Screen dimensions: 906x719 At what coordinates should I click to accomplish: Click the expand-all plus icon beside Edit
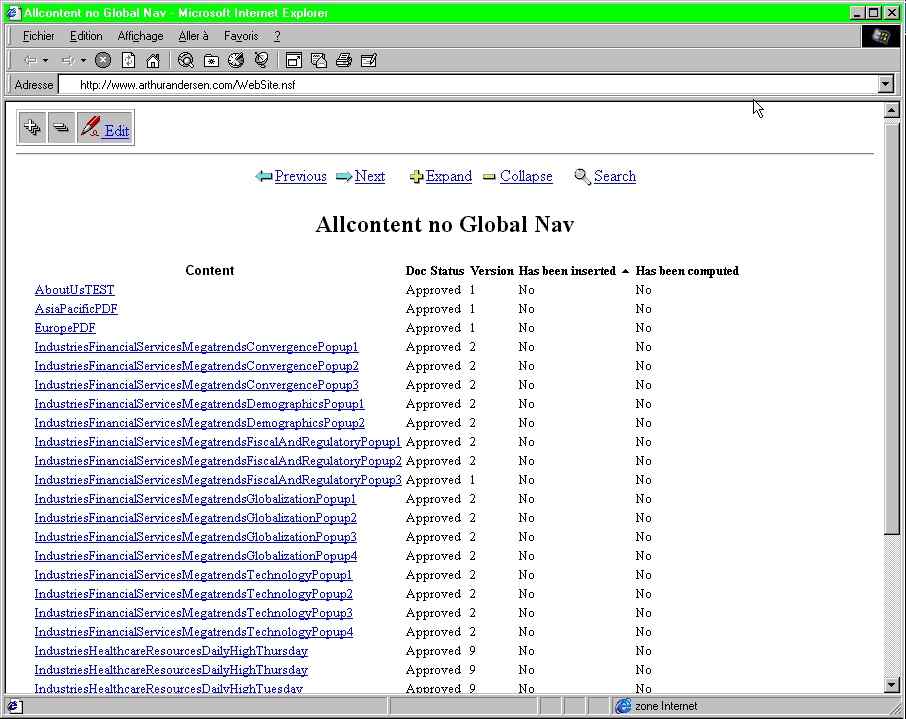[x=32, y=127]
